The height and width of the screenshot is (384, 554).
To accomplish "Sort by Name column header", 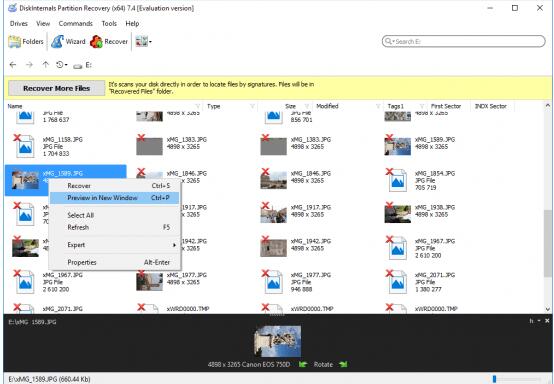I will (x=15, y=106).
